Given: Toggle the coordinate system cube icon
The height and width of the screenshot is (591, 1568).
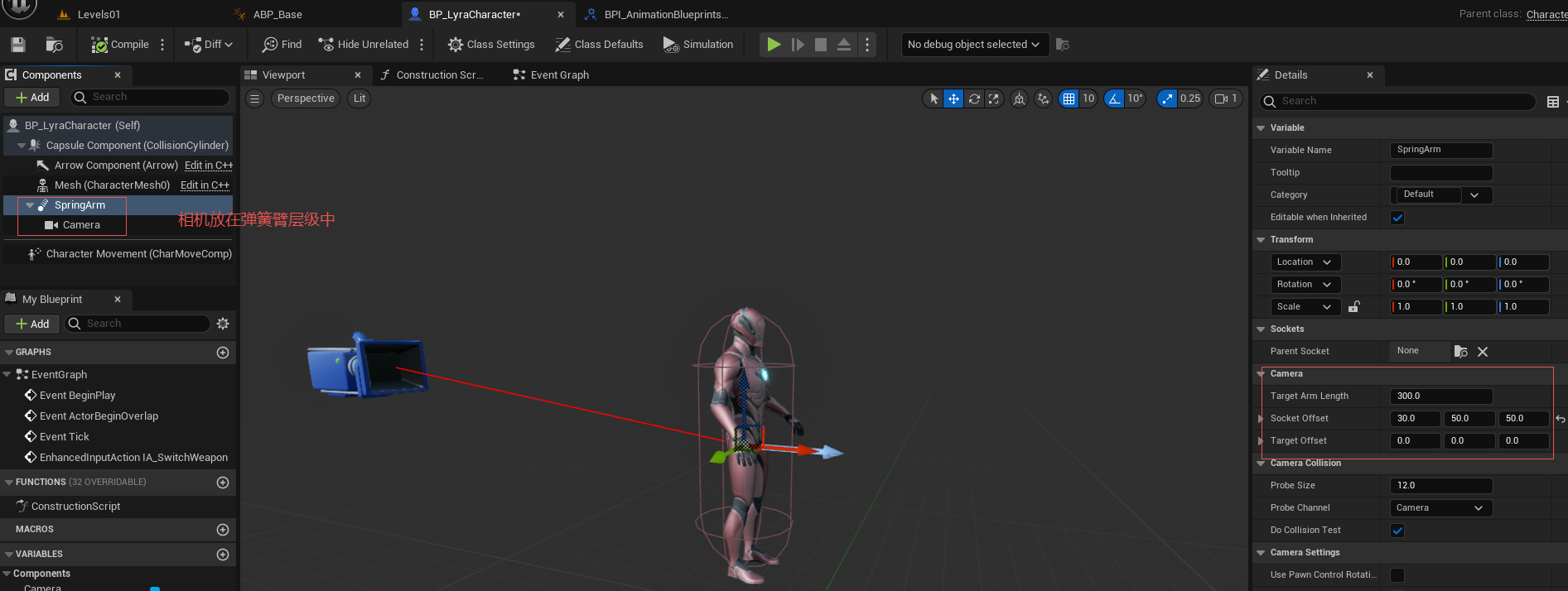Looking at the screenshot, I should click(x=1020, y=98).
